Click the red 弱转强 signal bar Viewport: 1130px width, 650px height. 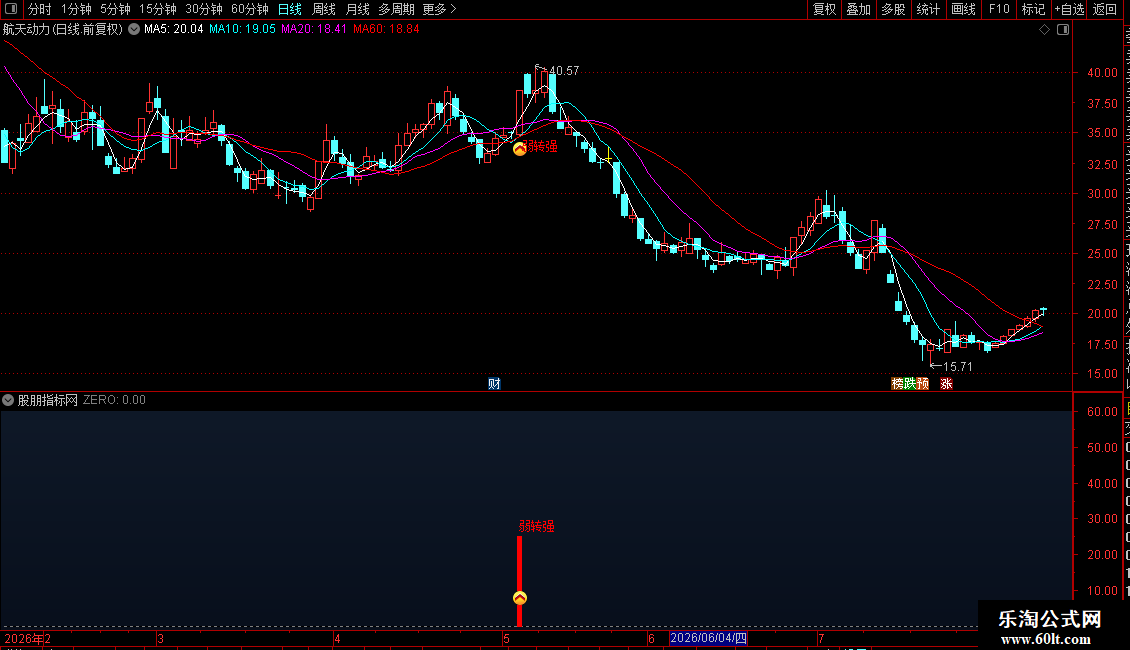pos(520,581)
